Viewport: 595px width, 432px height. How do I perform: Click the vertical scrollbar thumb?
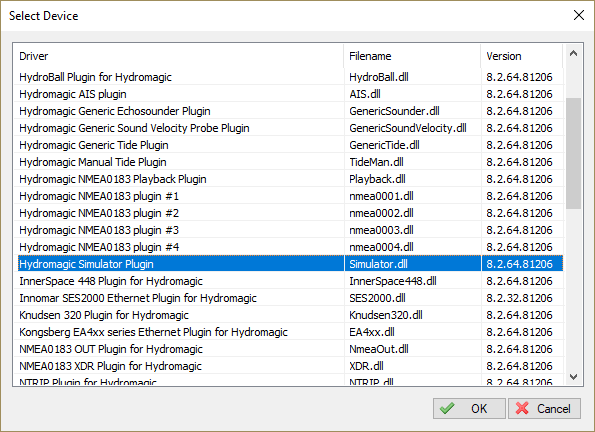pos(573,153)
